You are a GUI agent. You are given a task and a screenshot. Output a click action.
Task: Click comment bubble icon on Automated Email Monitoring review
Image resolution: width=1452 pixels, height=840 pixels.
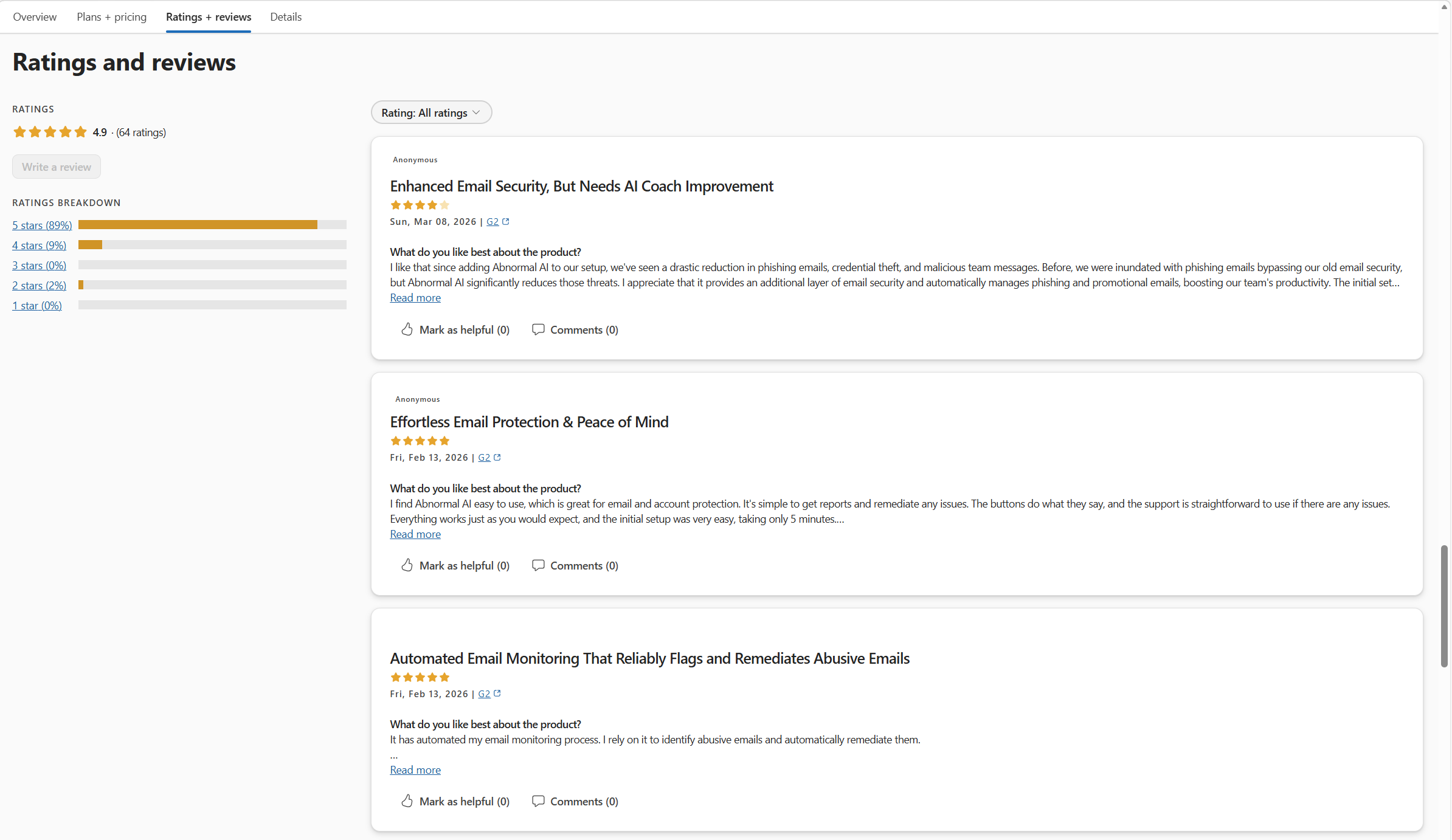click(x=538, y=801)
